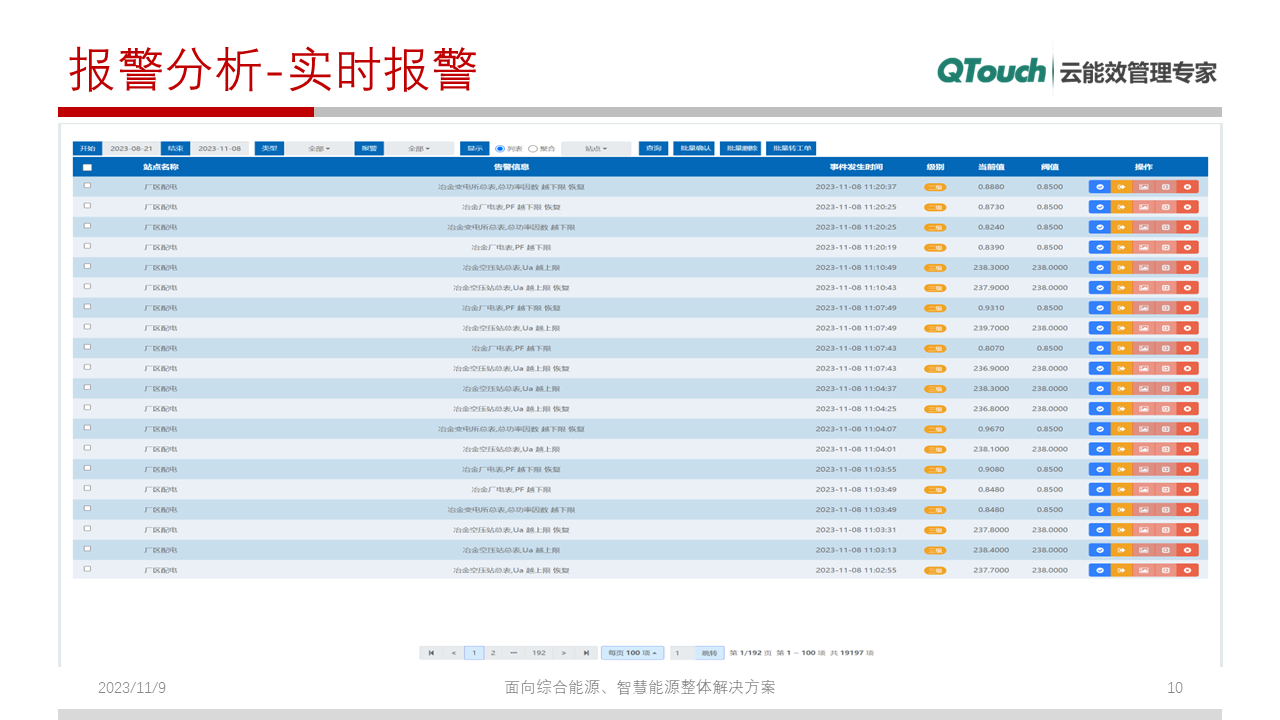Click the red delete icon on the first alarm row
Image resolution: width=1280 pixels, height=720 pixels.
[1186, 187]
